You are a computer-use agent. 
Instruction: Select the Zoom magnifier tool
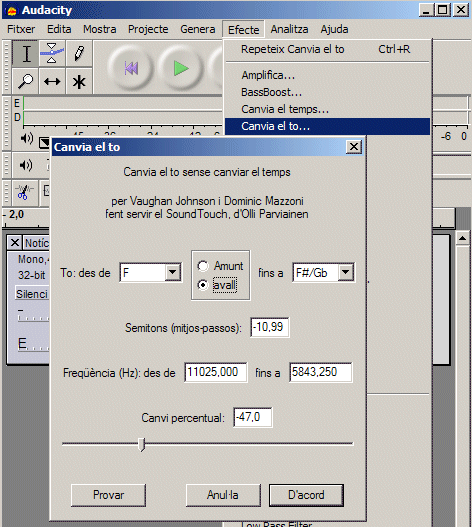(26, 81)
